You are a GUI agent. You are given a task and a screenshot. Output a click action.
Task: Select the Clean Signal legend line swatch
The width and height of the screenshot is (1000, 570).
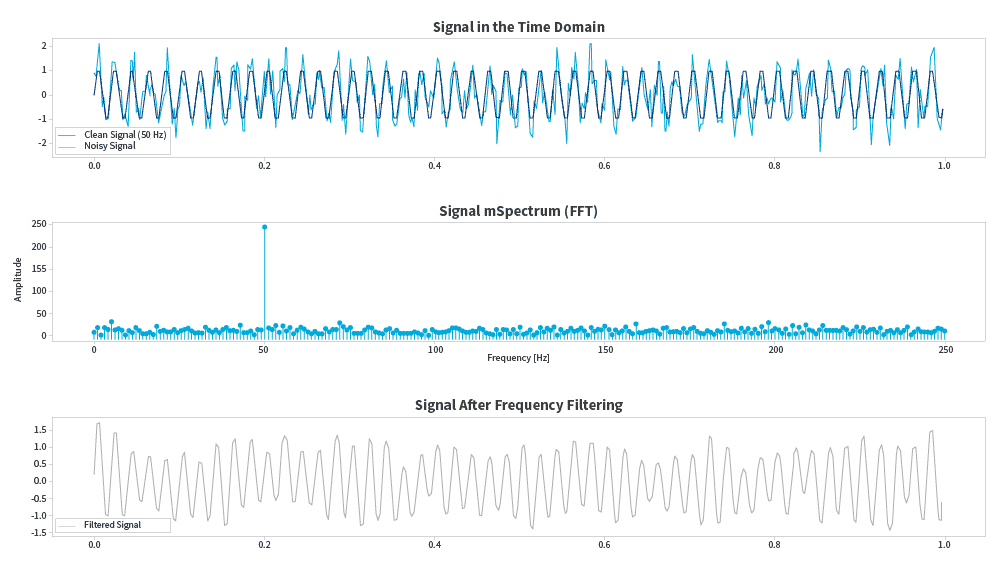click(67, 134)
